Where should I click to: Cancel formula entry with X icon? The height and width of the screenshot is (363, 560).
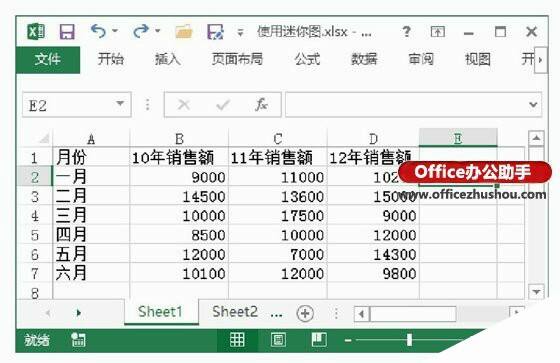click(184, 105)
